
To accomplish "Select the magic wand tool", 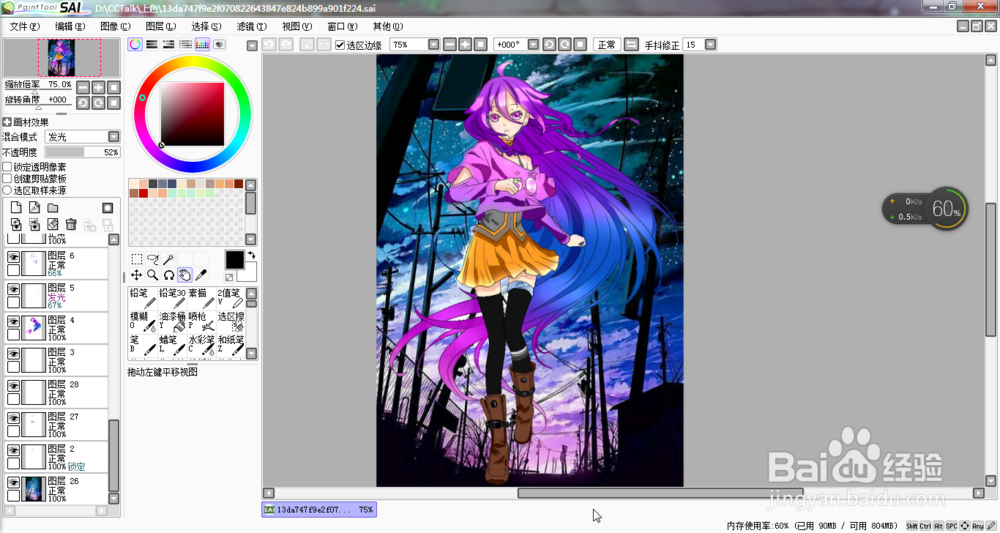I will point(168,259).
